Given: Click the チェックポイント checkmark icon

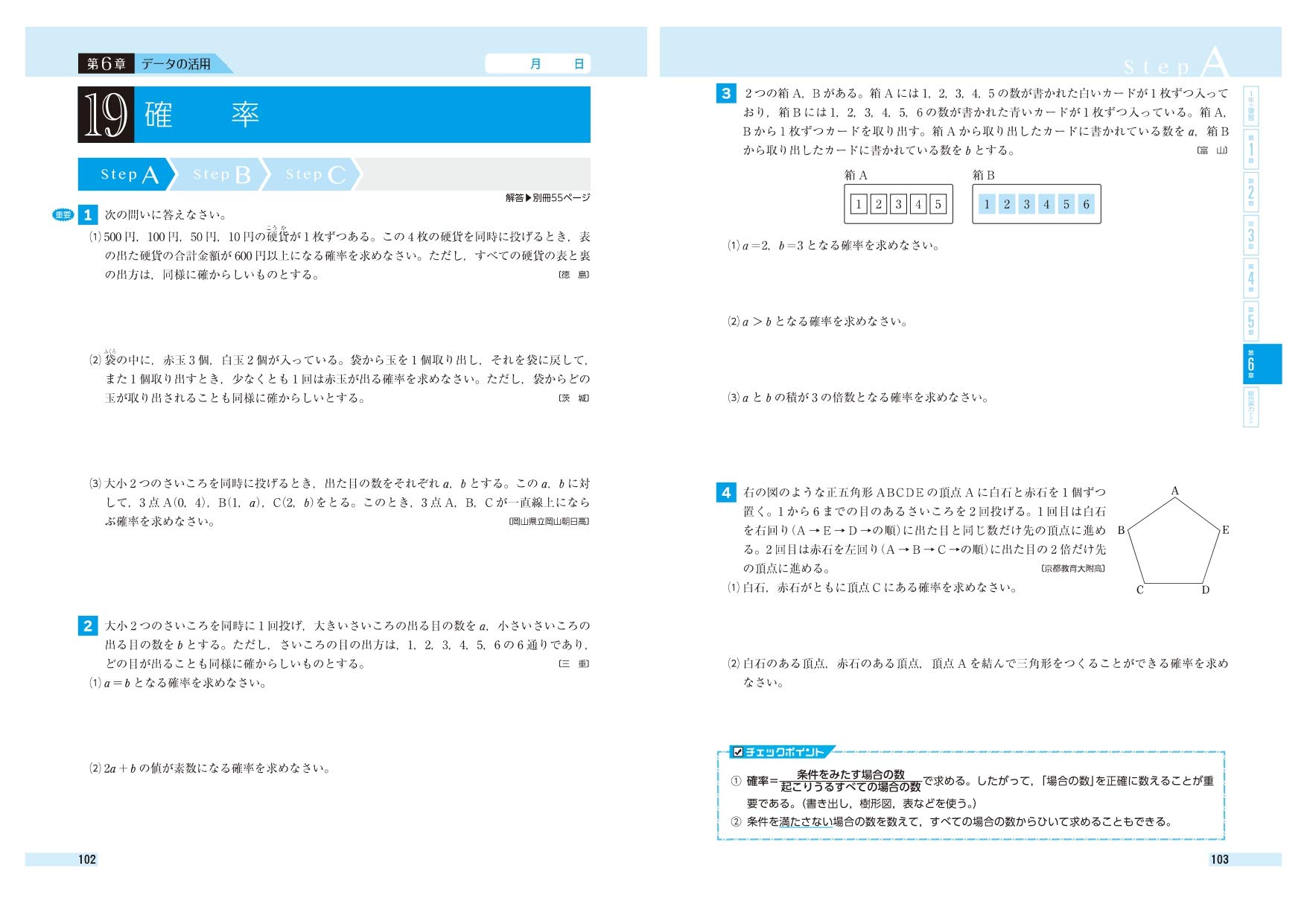Looking at the screenshot, I should 739,753.
